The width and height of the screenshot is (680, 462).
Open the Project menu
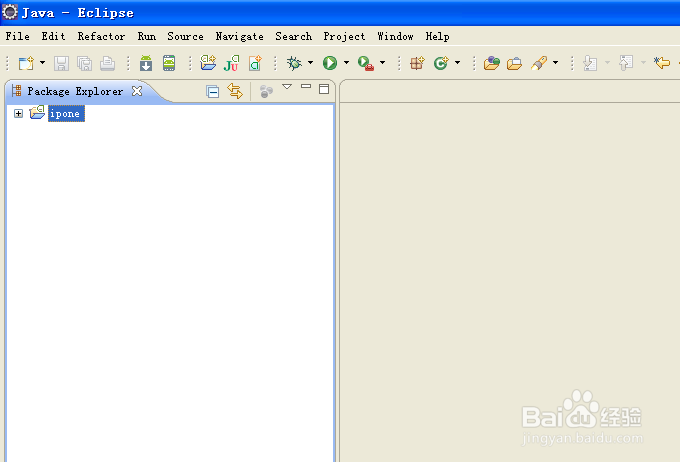coord(344,36)
